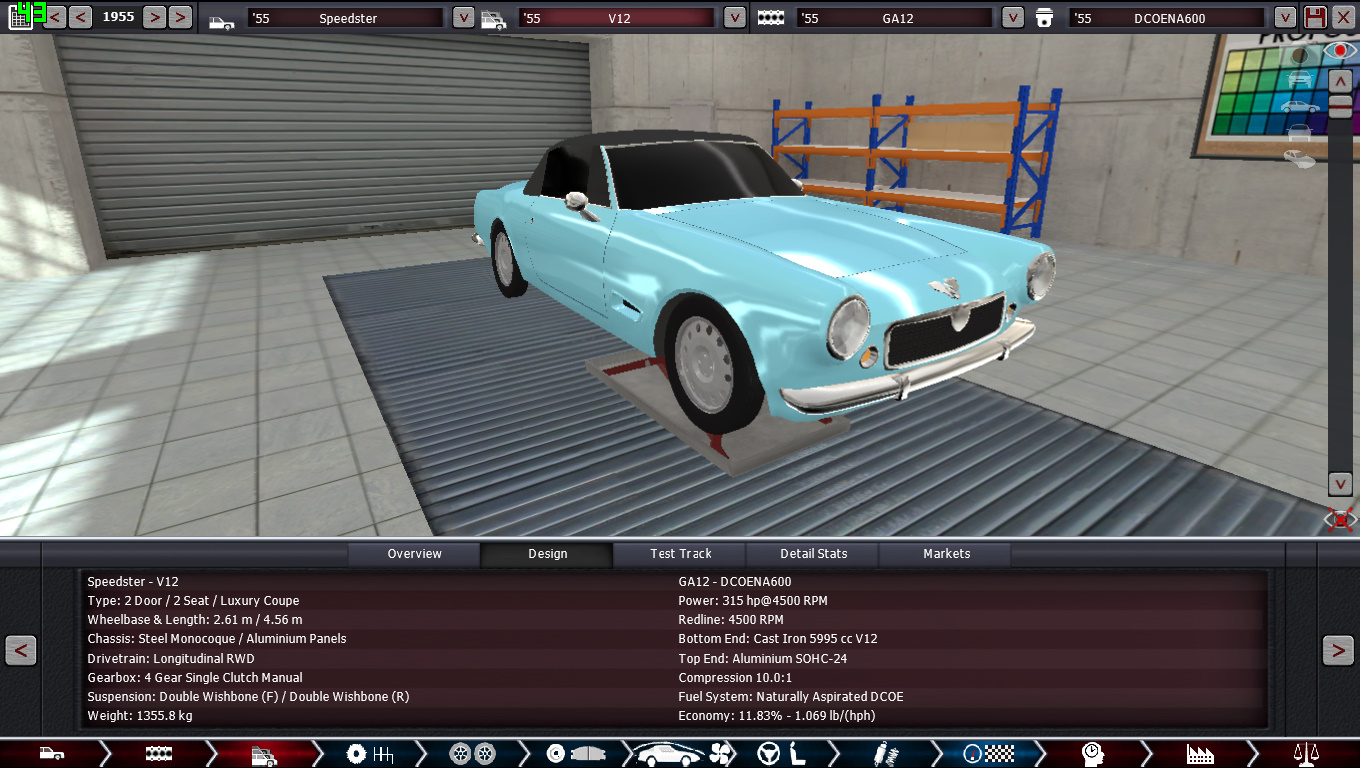This screenshot has height=768, width=1360.
Task: Click the left arrow previous page button
Action: (21, 650)
